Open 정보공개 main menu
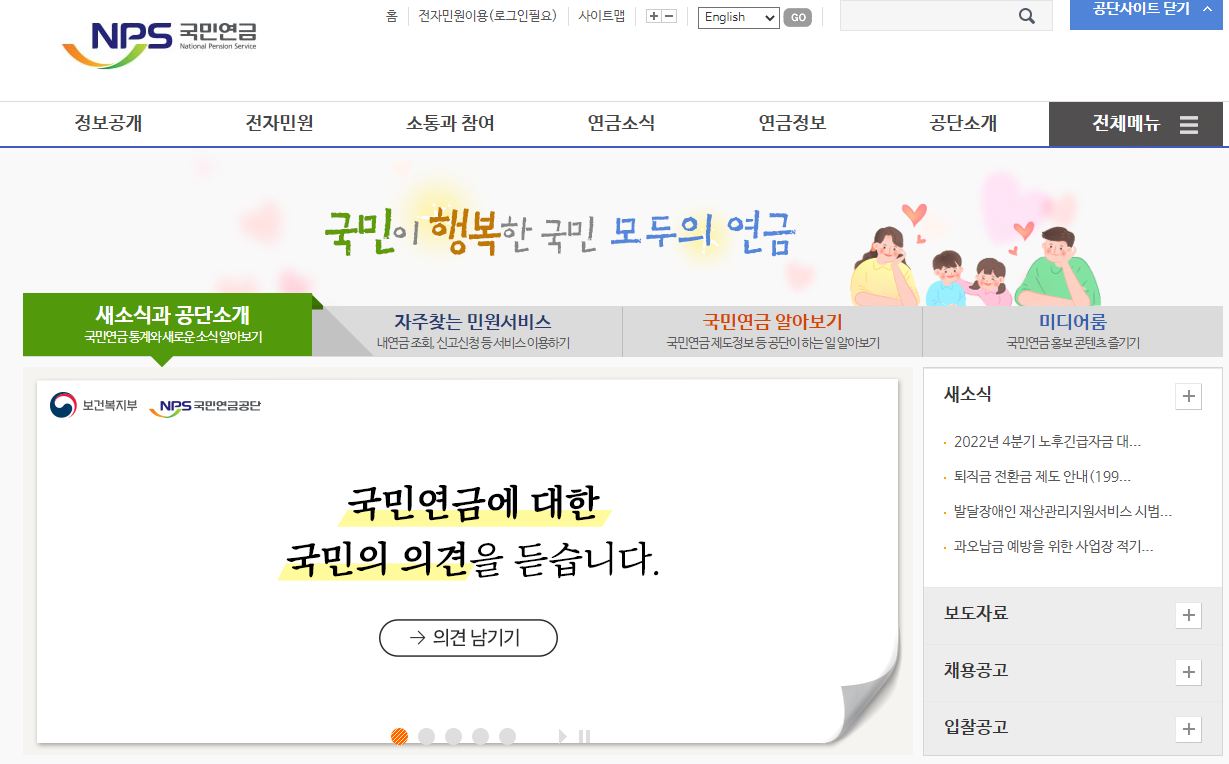Image resolution: width=1229 pixels, height=764 pixels. pos(108,124)
